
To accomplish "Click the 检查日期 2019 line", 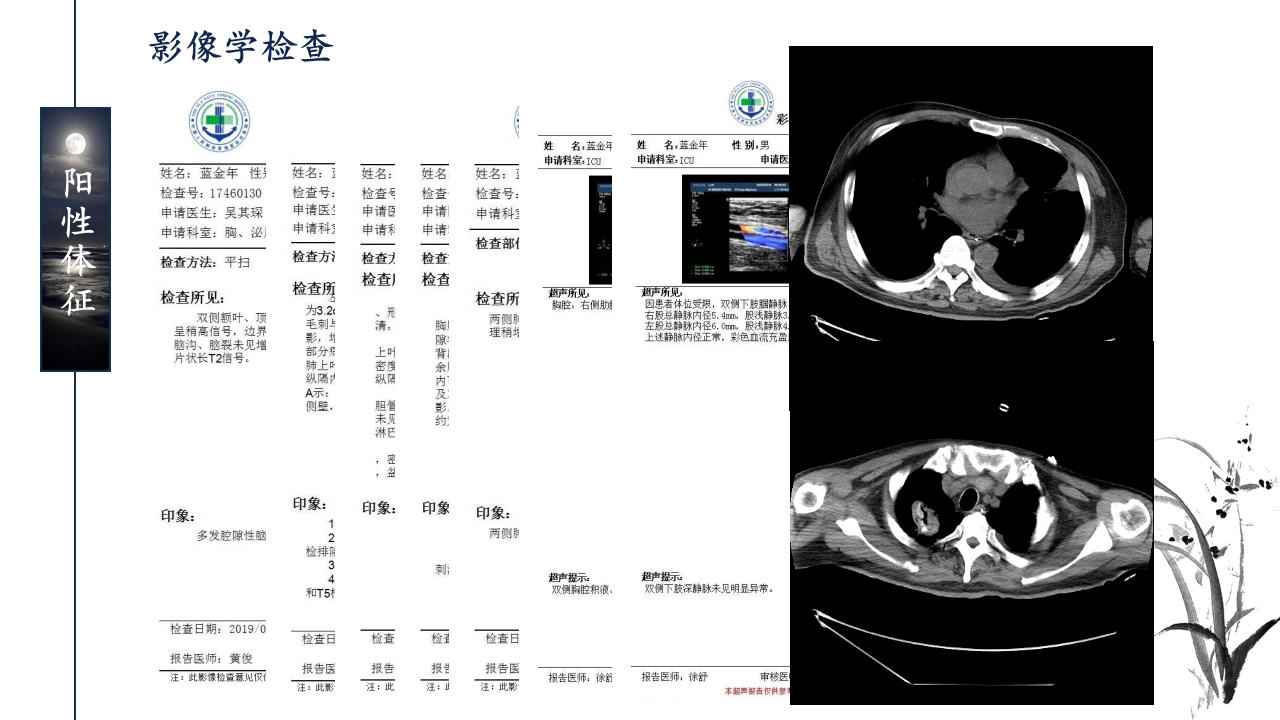I will click(x=217, y=629).
